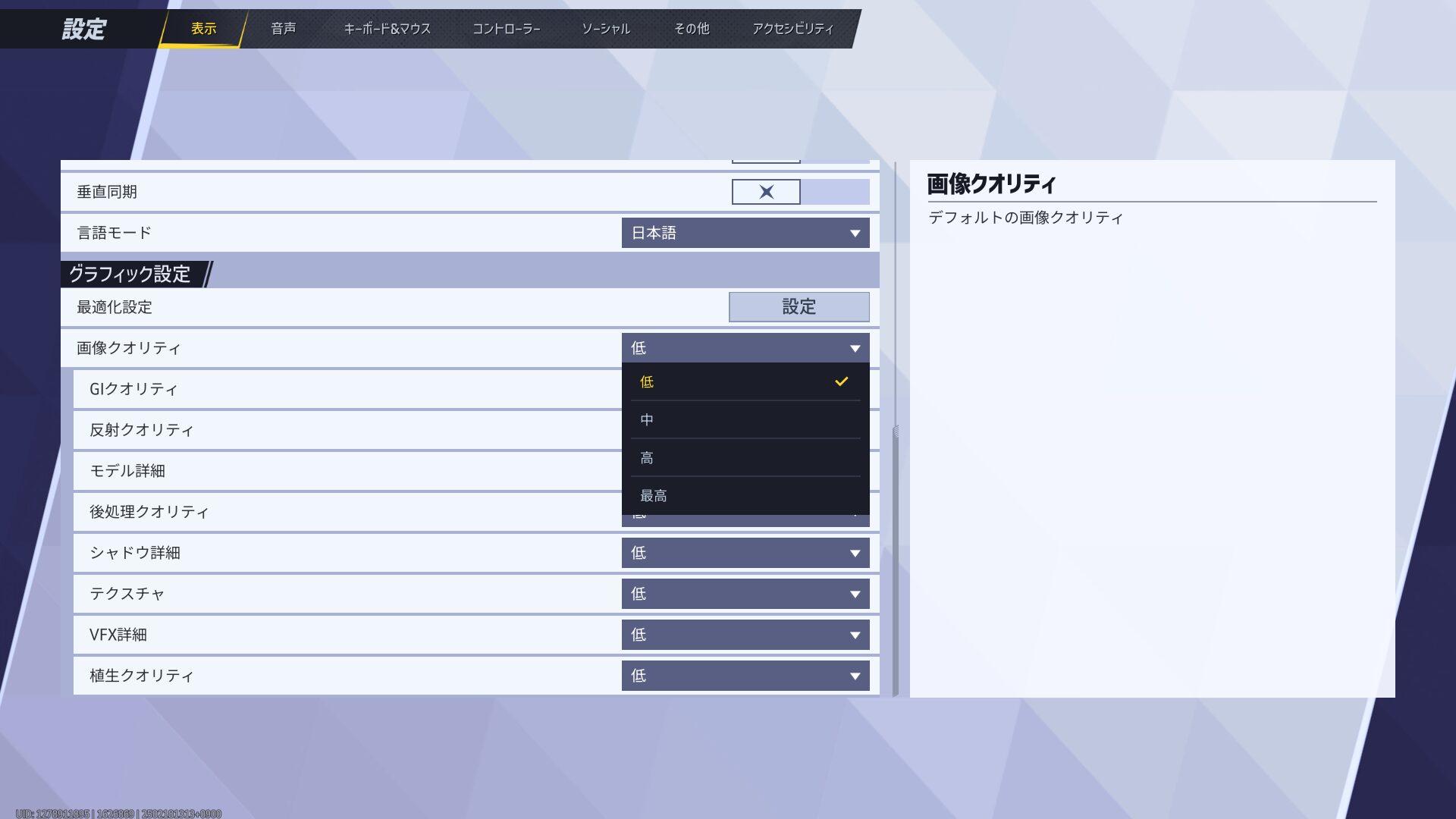Open the 言語モード dropdown showing 日本語
This screenshot has height=819, width=1456.
click(x=745, y=233)
